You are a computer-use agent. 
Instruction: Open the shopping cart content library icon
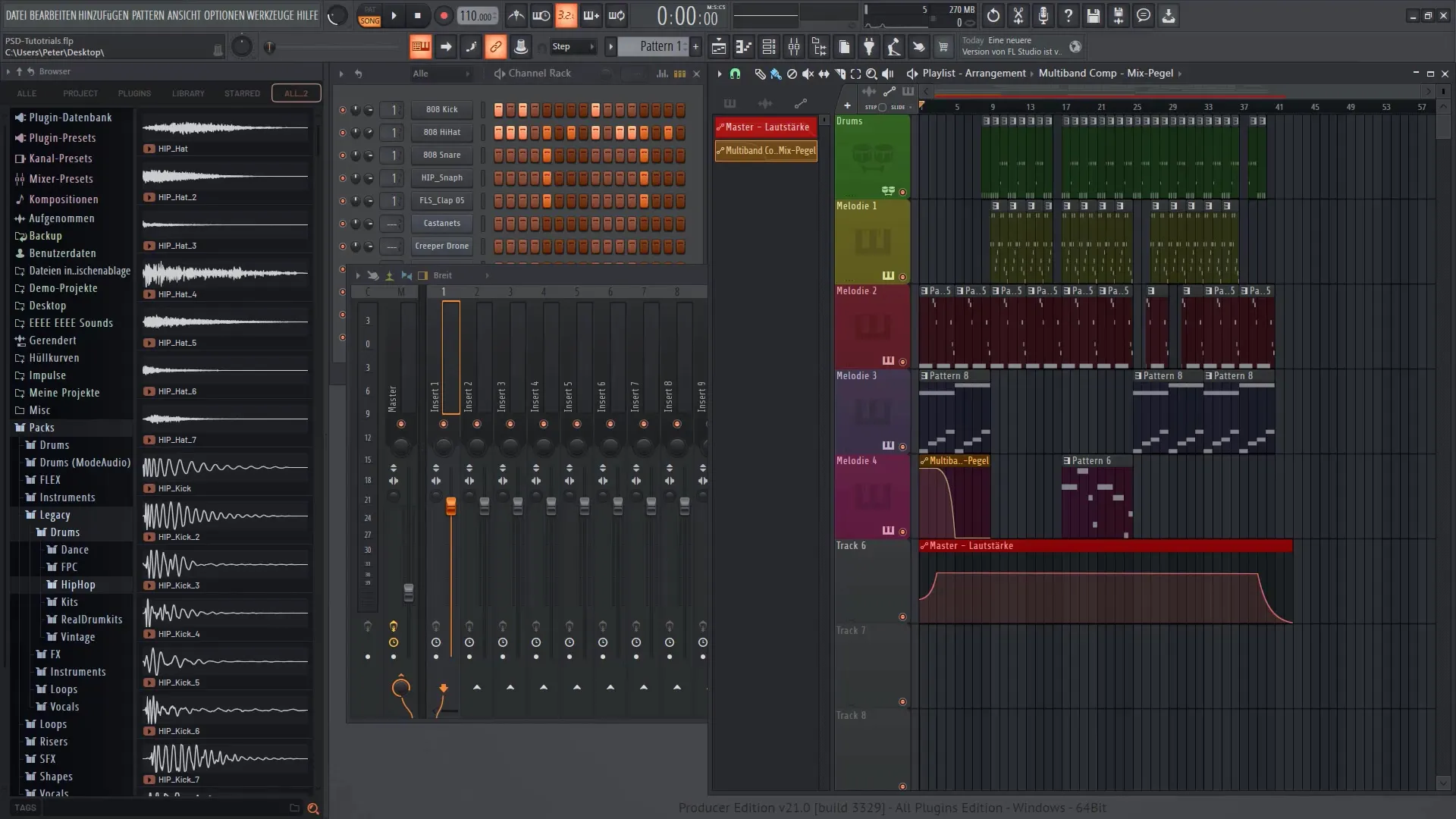(x=943, y=47)
